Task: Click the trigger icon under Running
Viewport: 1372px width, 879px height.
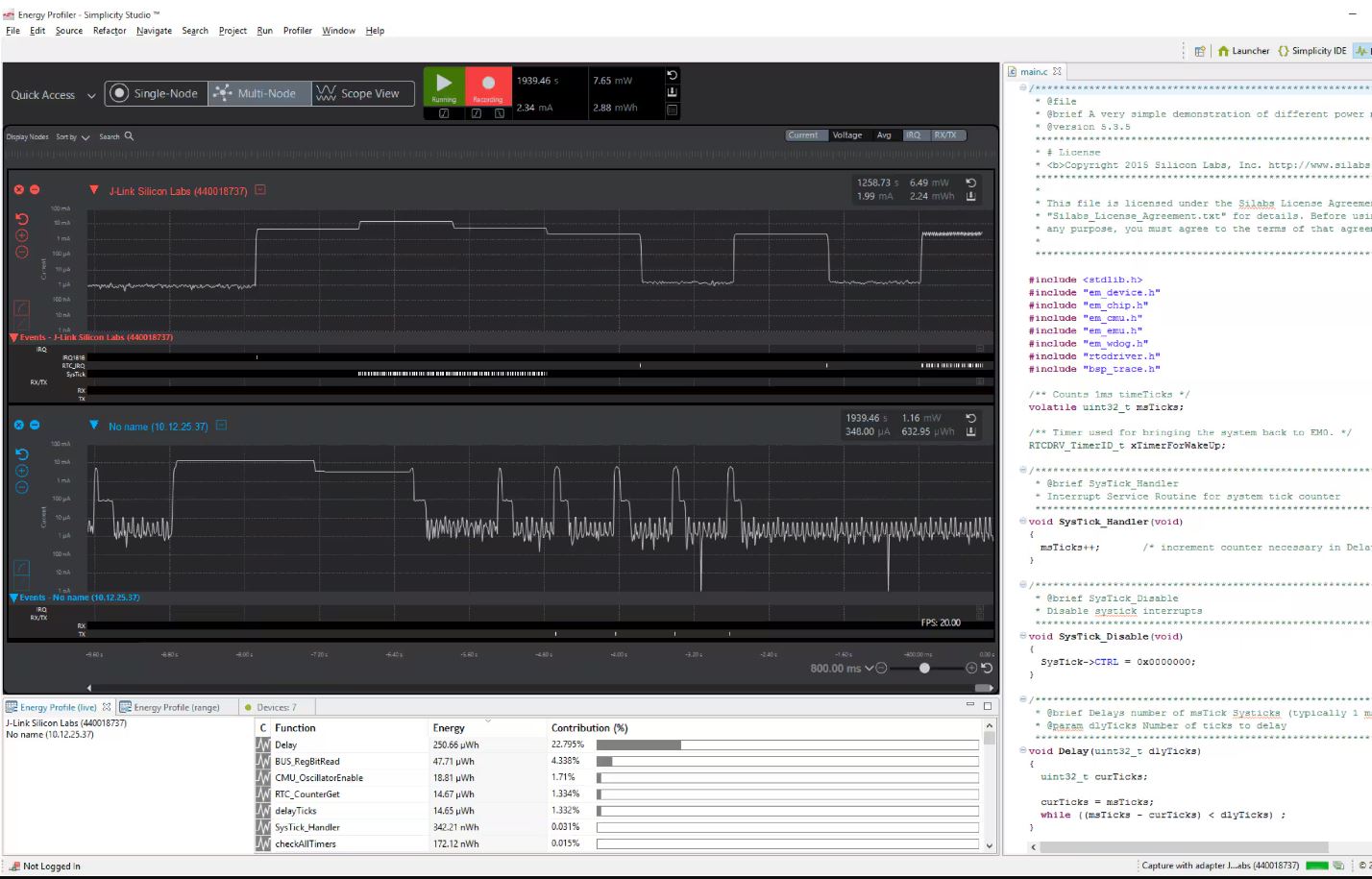Action: click(444, 113)
